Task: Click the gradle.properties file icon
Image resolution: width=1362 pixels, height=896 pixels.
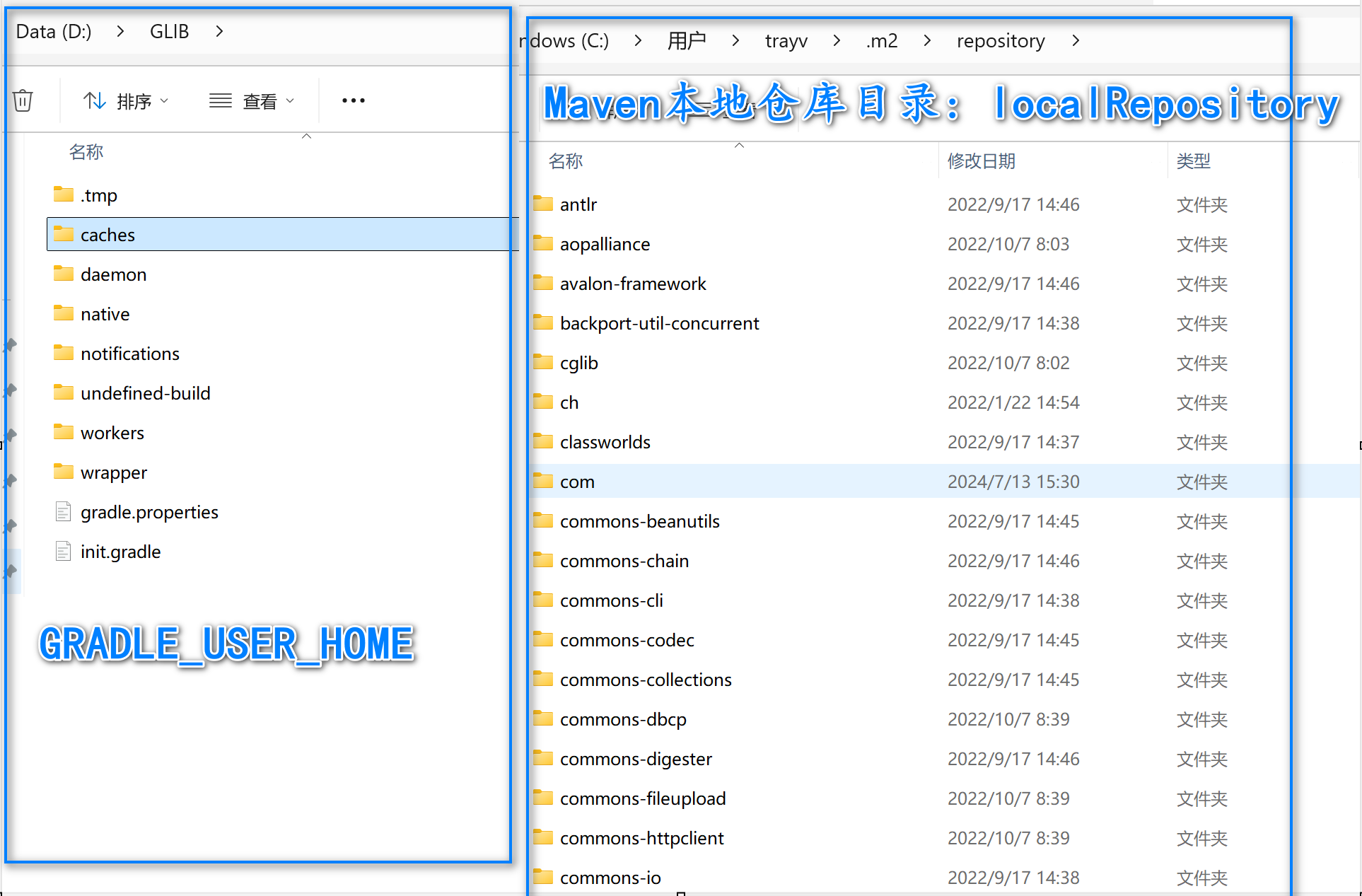Action: 64,511
